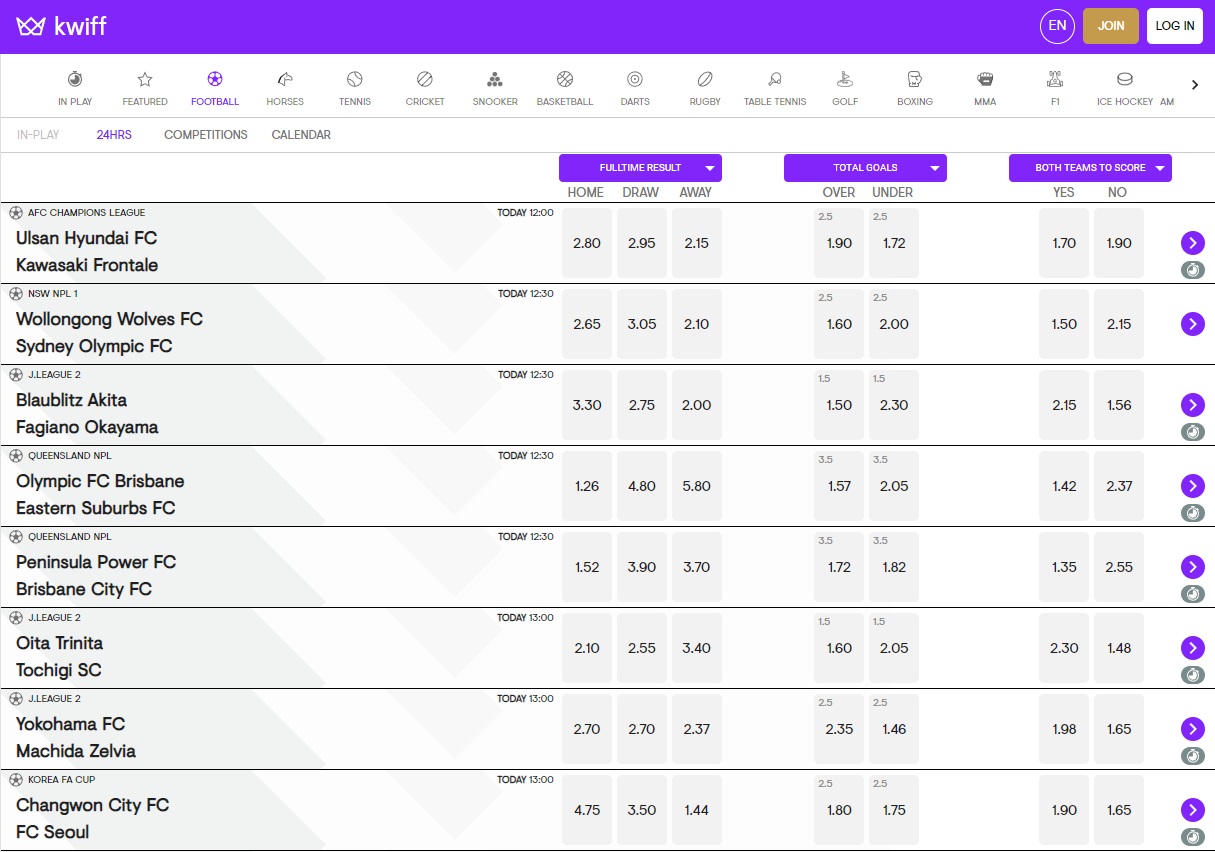Click the Machida Zelvia team name
The width and height of the screenshot is (1215, 852).
coord(76,751)
